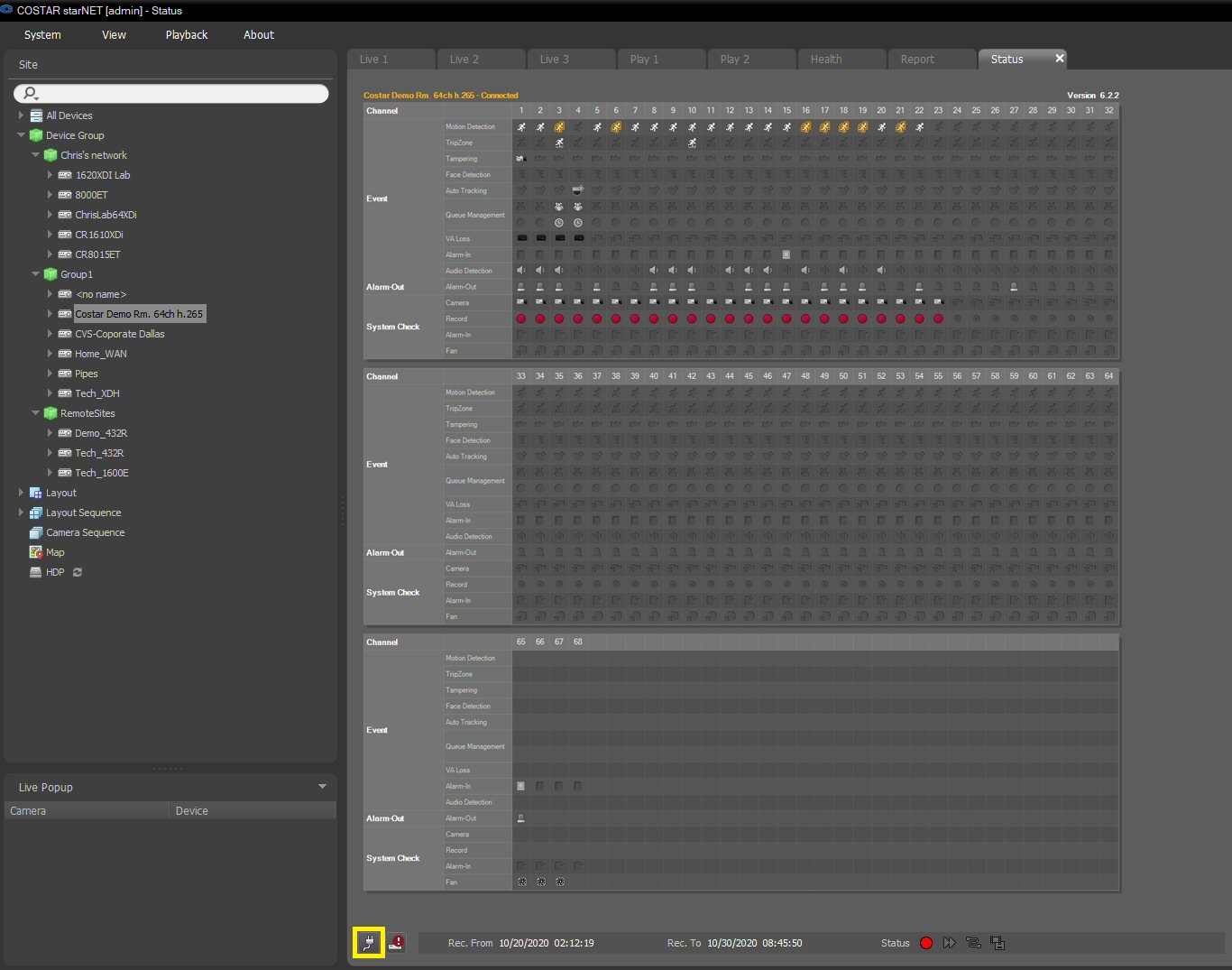The height and width of the screenshot is (970, 1232).
Task: Click the red Record status dot for channel 1
Action: coord(521,319)
